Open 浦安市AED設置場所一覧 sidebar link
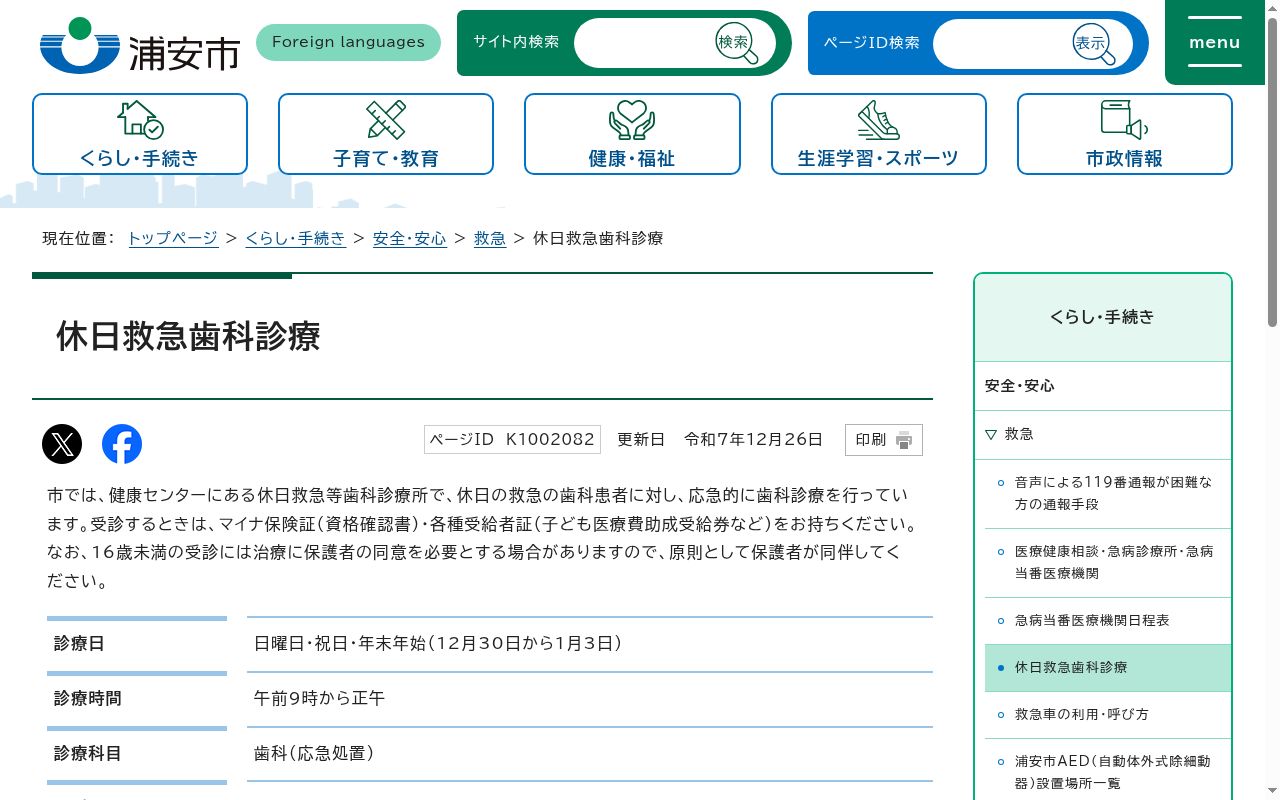Screen dimensions: 1280x800 pos(1112,772)
